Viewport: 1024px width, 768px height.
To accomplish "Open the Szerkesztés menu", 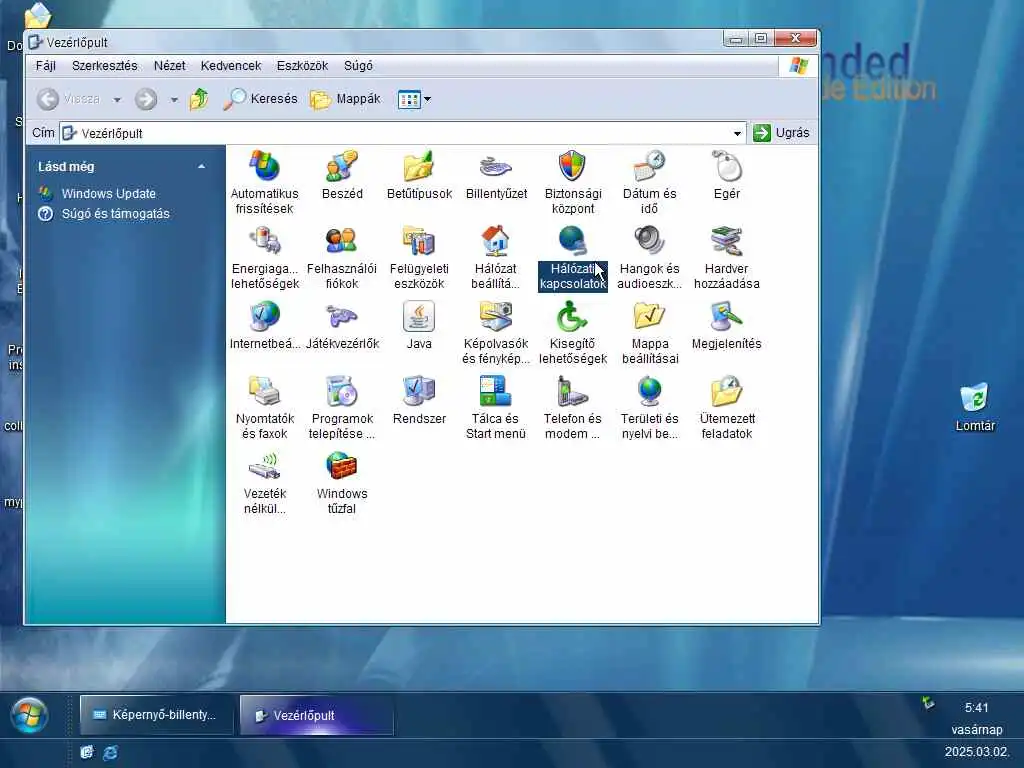I will tap(104, 66).
